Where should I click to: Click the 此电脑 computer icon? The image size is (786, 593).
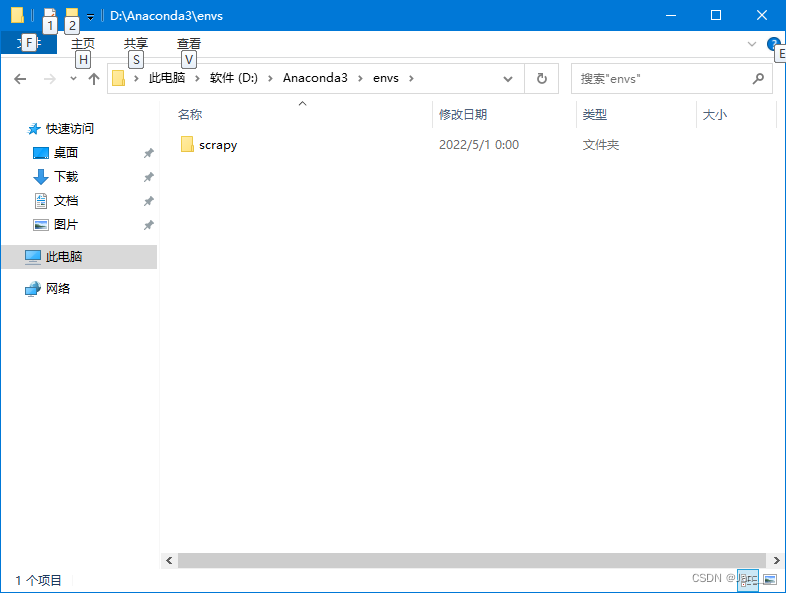[x=33, y=257]
